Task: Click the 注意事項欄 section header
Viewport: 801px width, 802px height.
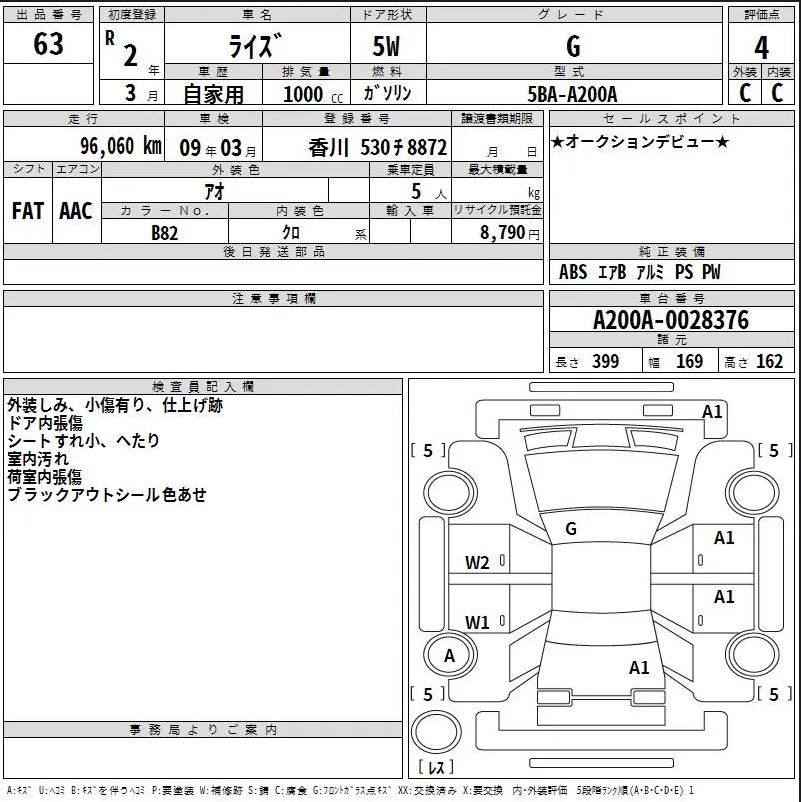Action: (x=273, y=298)
